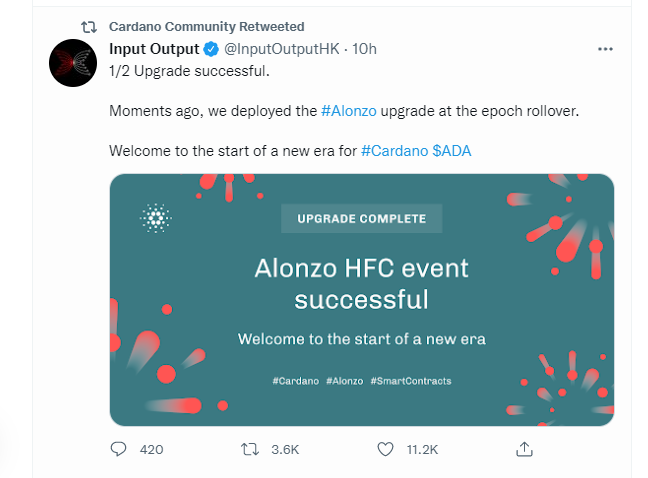
Task: Click the tweet text 'Upgrade successful'
Action: [x=202, y=71]
